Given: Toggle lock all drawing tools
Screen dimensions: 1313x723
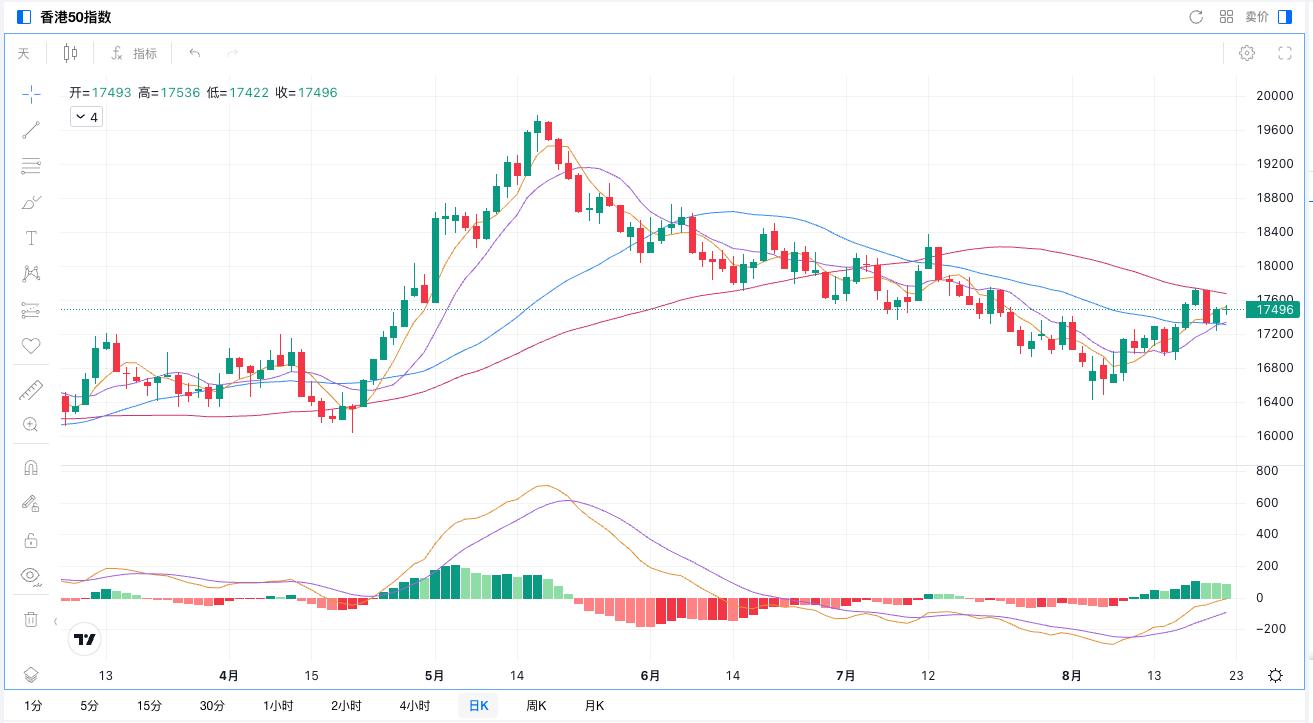Looking at the screenshot, I should click(x=31, y=540).
